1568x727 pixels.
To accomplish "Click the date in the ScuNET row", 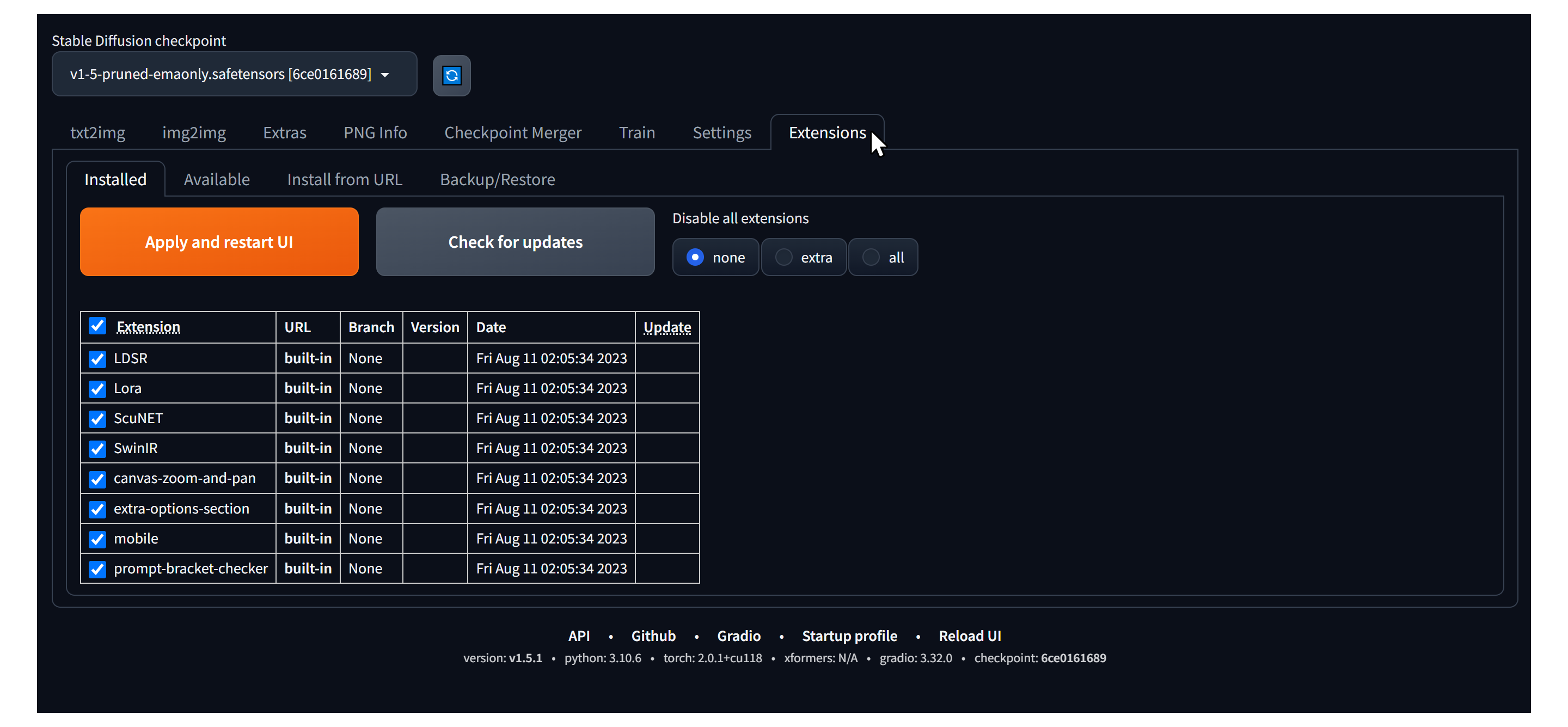I will point(552,418).
